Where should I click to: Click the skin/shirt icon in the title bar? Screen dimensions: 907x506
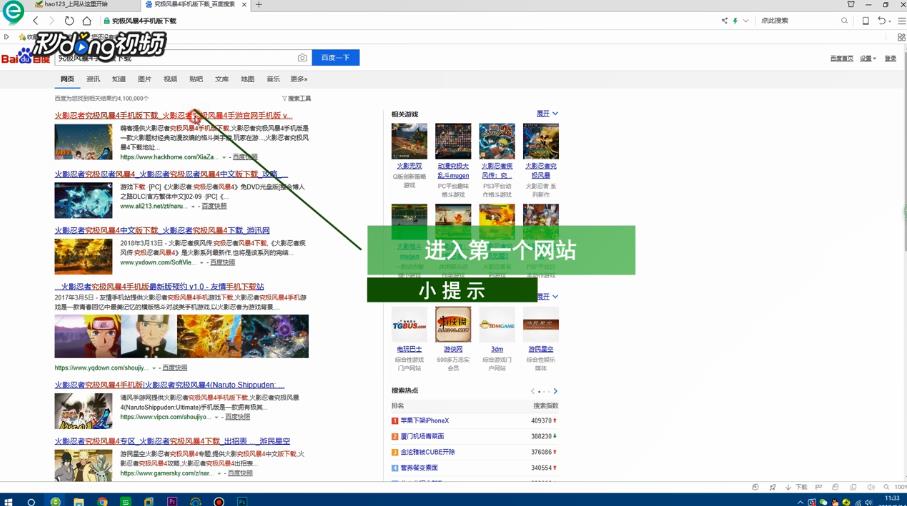point(851,4)
